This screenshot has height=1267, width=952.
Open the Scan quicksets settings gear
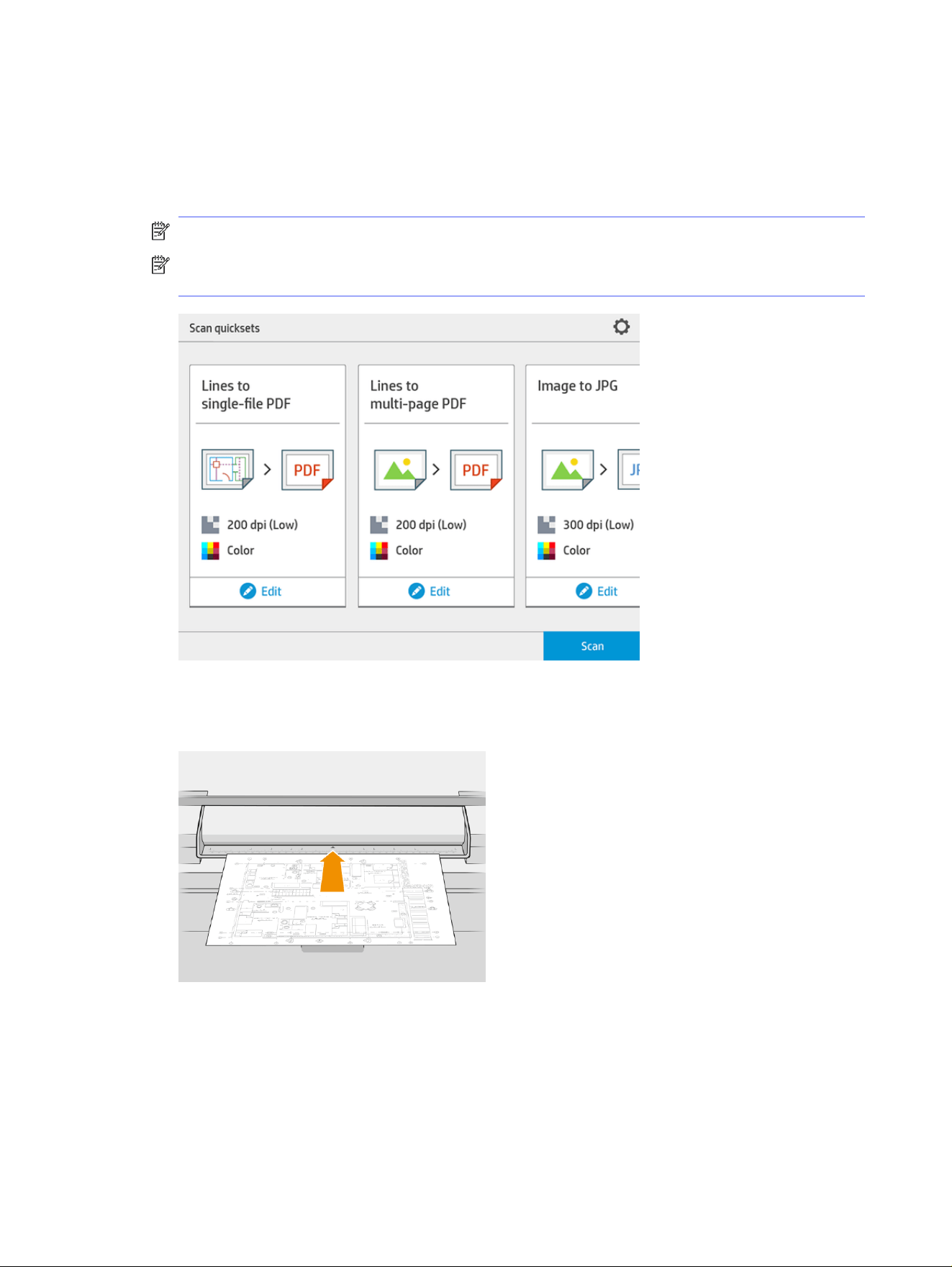click(621, 327)
